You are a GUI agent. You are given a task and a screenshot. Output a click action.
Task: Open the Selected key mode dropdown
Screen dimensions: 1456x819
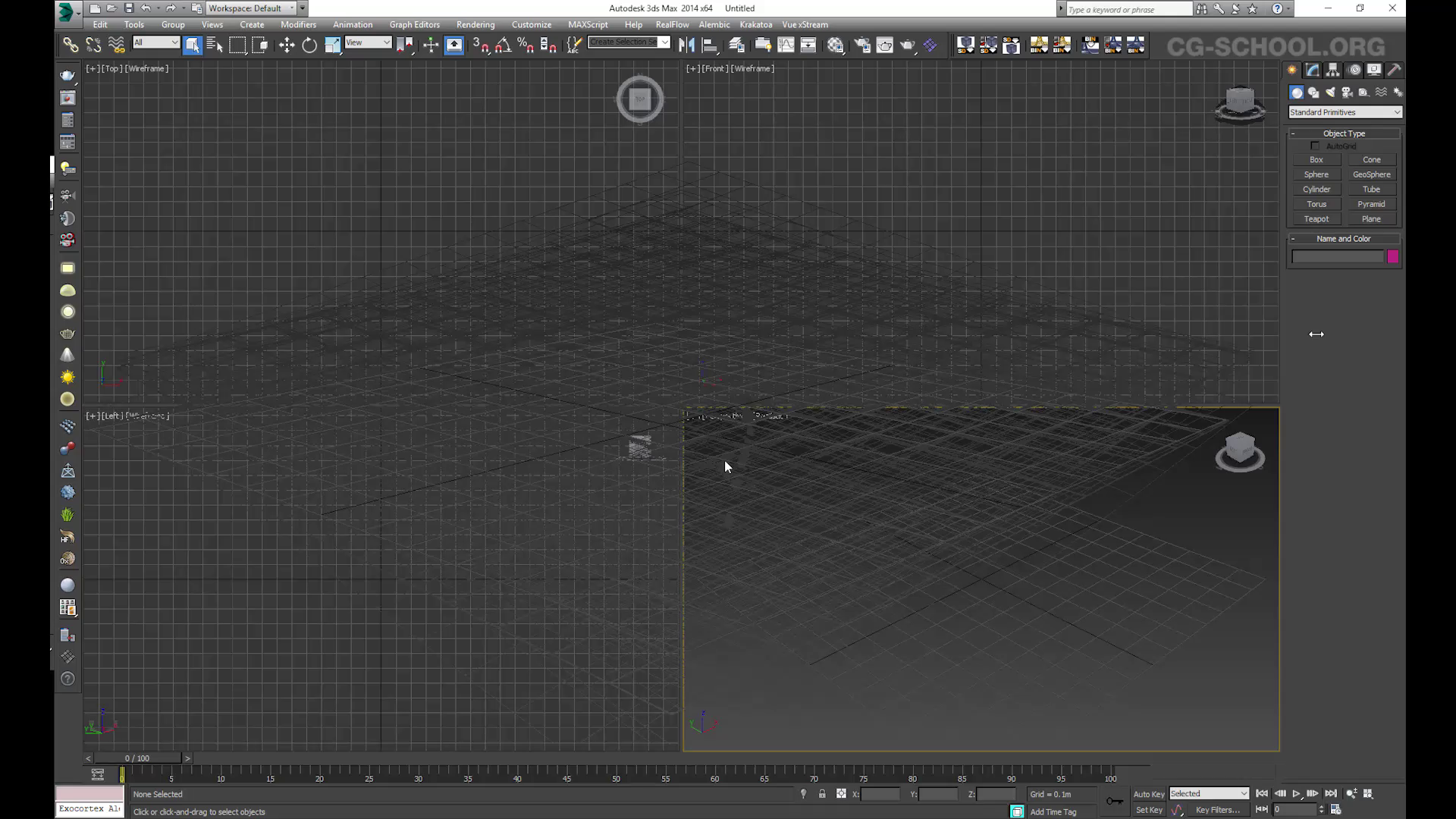click(x=1209, y=794)
